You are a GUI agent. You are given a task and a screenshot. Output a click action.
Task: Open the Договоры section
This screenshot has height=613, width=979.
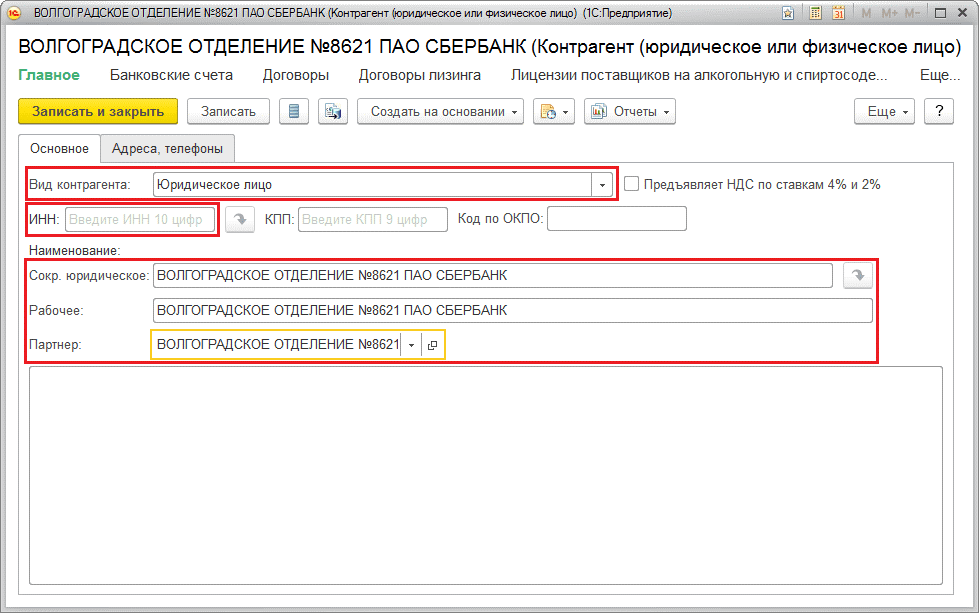(x=295, y=75)
